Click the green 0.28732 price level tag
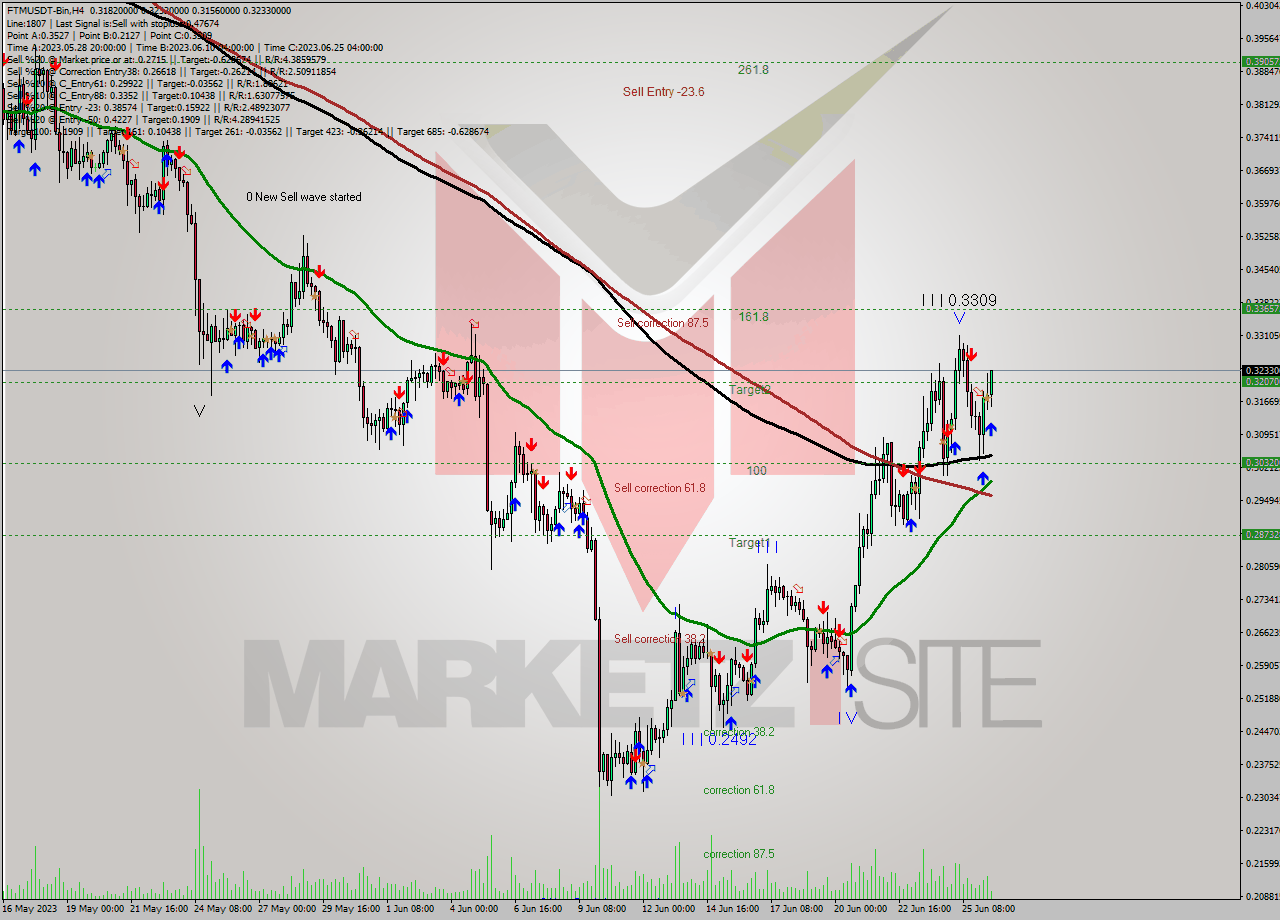 point(1260,535)
